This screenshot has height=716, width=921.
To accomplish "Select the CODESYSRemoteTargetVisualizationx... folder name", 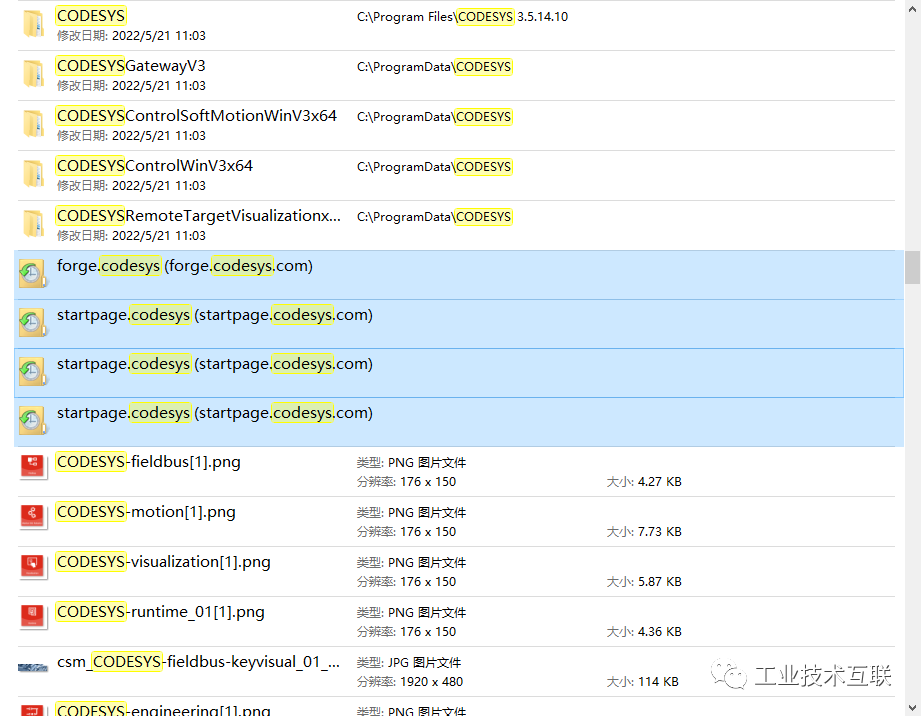I will click(199, 216).
